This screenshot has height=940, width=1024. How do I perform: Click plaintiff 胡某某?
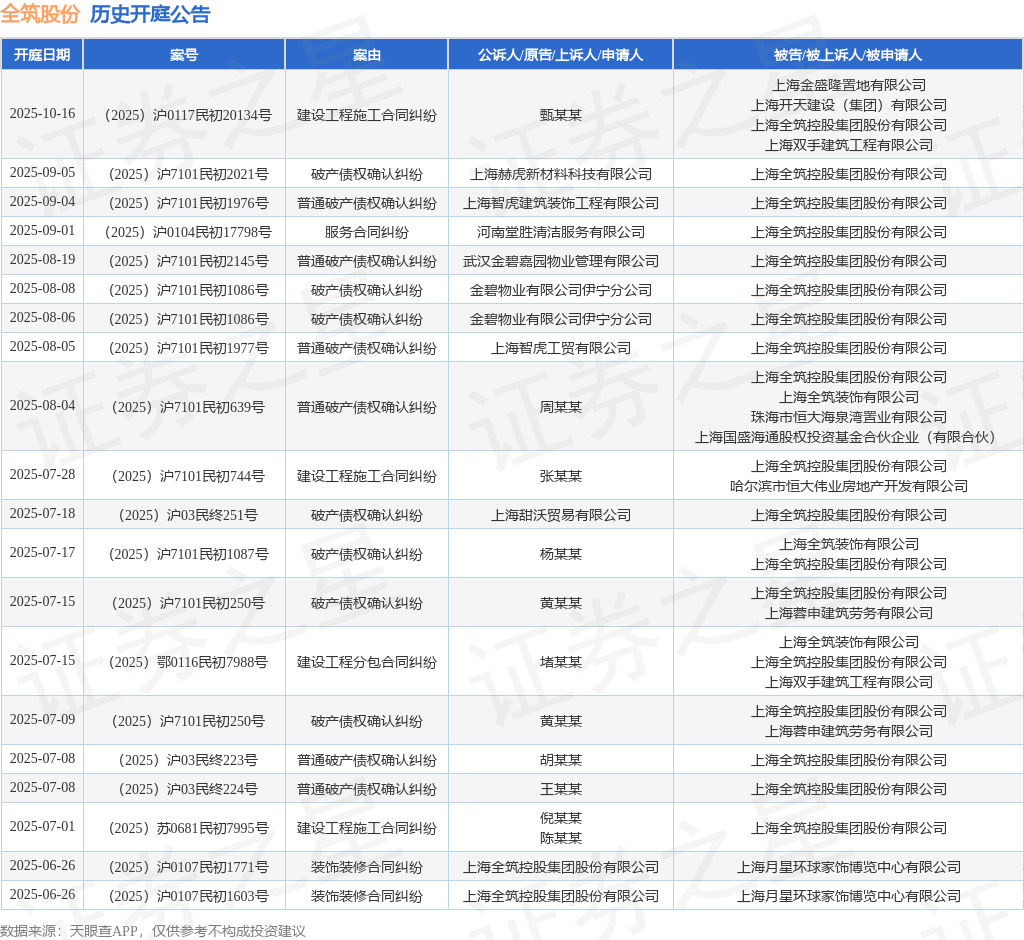(x=560, y=760)
